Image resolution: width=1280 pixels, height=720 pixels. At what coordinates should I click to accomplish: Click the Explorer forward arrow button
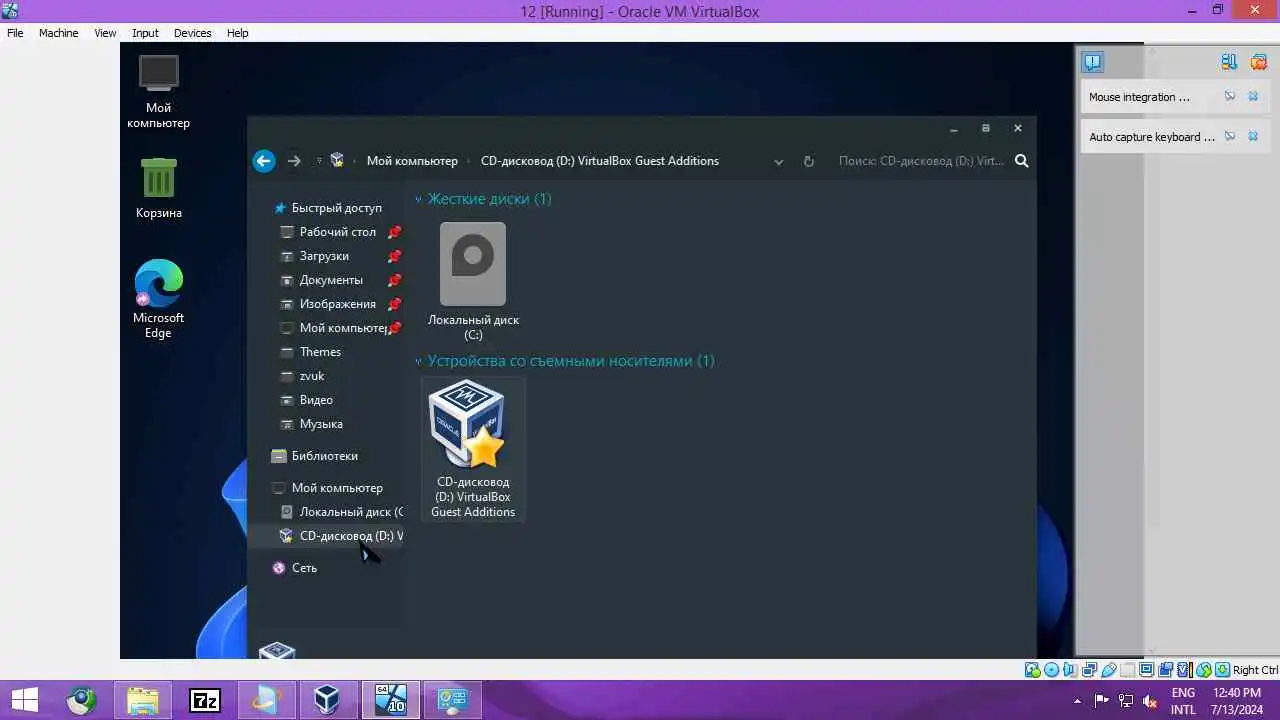click(x=294, y=161)
